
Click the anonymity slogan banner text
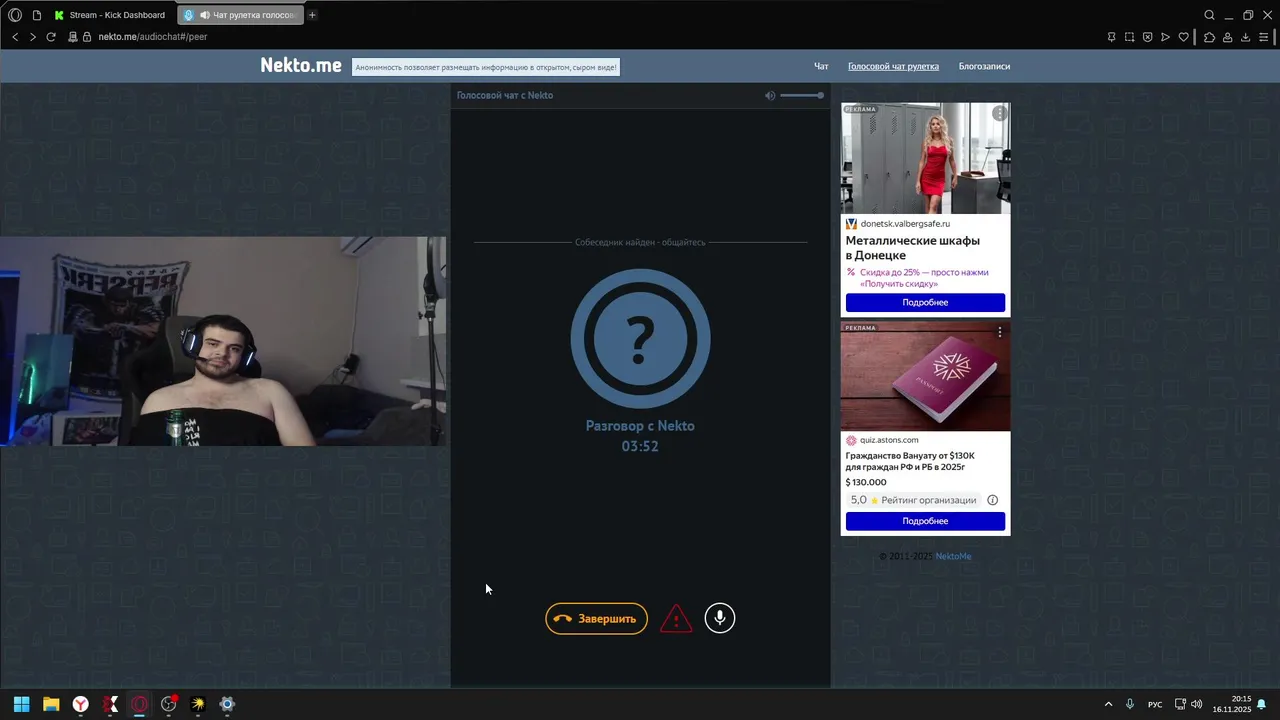coord(486,67)
